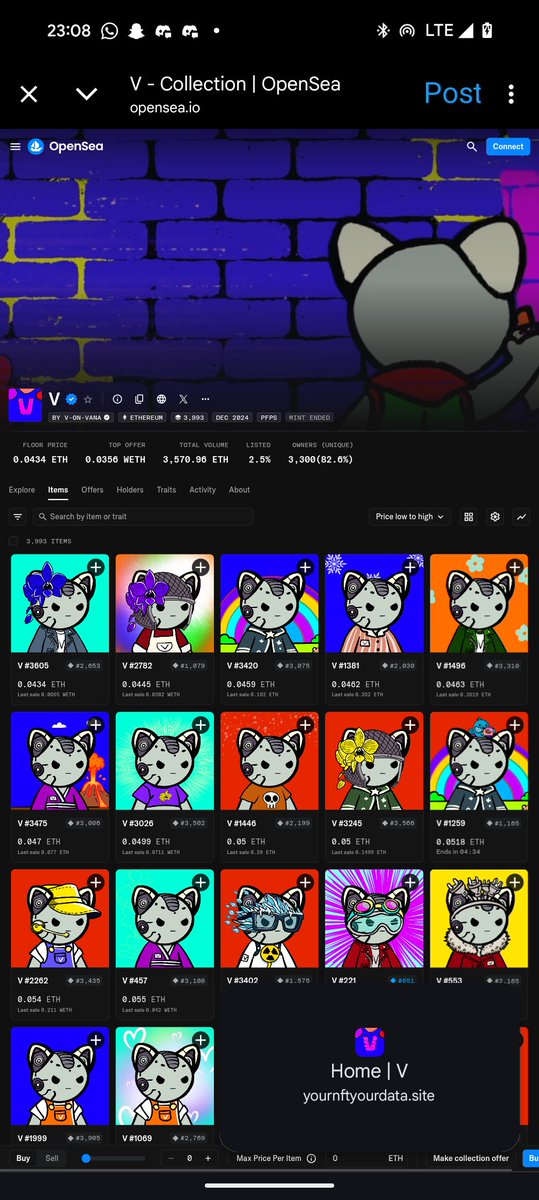Add V #3605 to cart with plus
This screenshot has width=539, height=1200.
96,567
